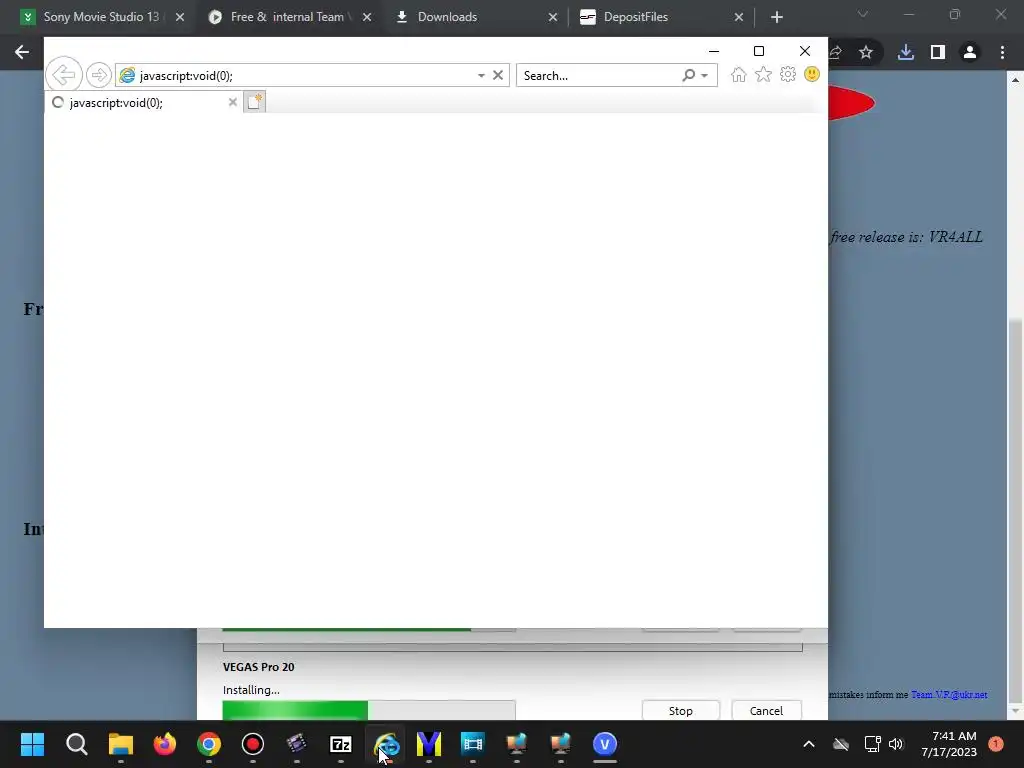Image resolution: width=1024 pixels, height=768 pixels.
Task: Click the search magnifier icon
Action: click(x=688, y=76)
